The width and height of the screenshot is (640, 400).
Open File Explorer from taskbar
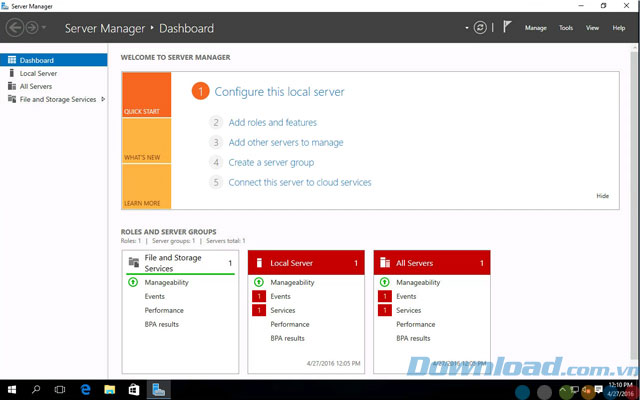[x=109, y=390]
